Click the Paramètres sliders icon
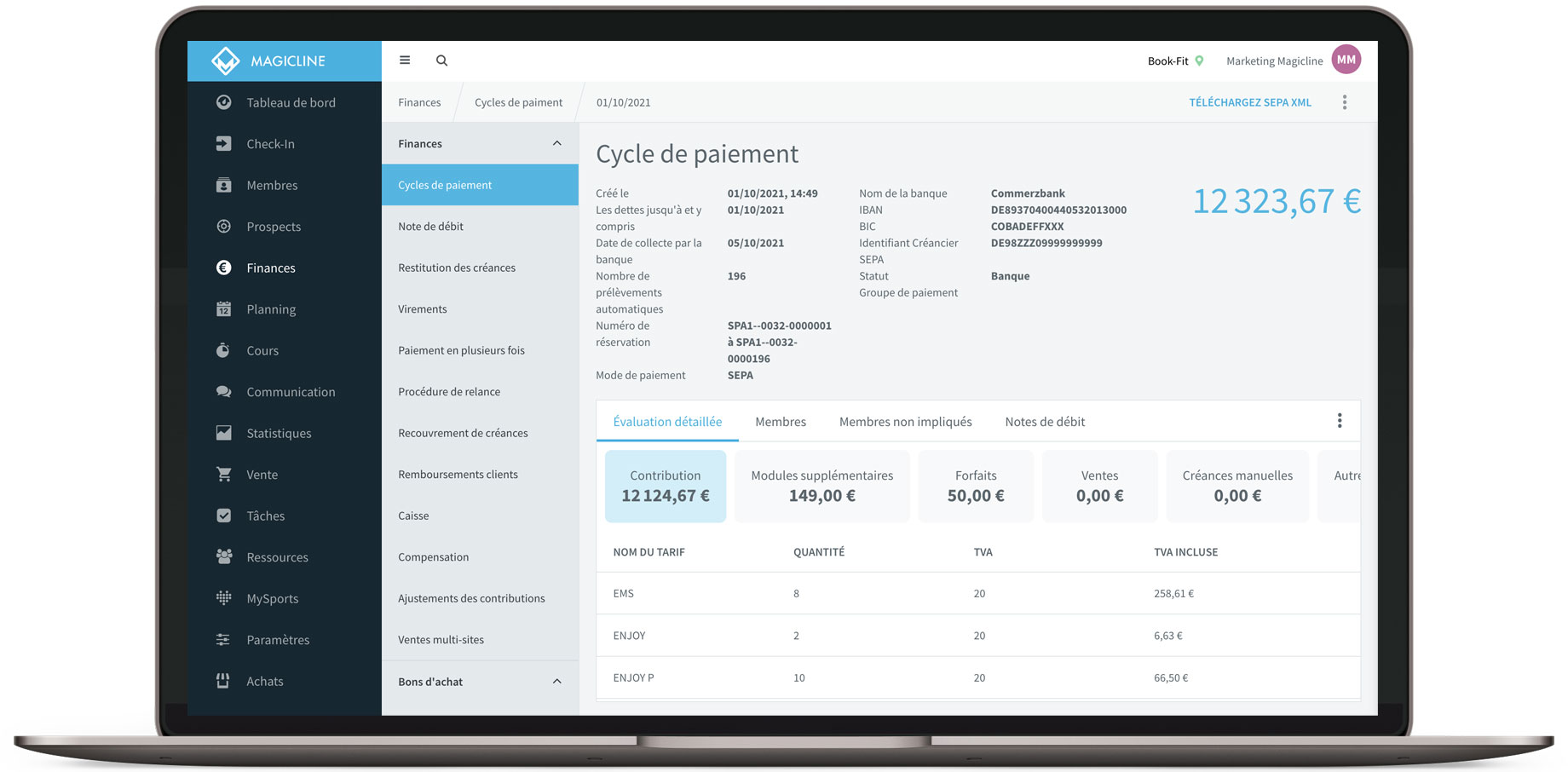Image resolution: width=1568 pixels, height=772 pixels. click(223, 640)
